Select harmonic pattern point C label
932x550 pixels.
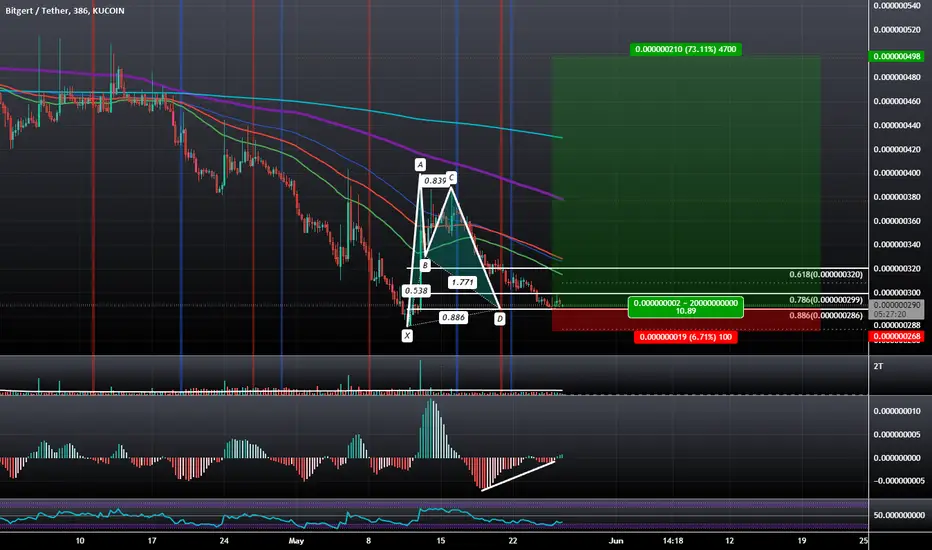point(451,177)
